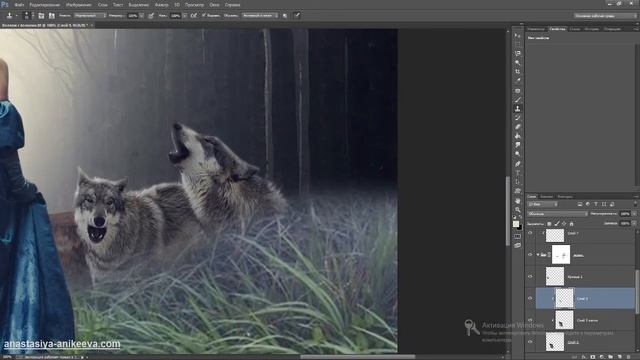Create a new group folder icon
Screen dimensions: 640x360
[x=611, y=357]
